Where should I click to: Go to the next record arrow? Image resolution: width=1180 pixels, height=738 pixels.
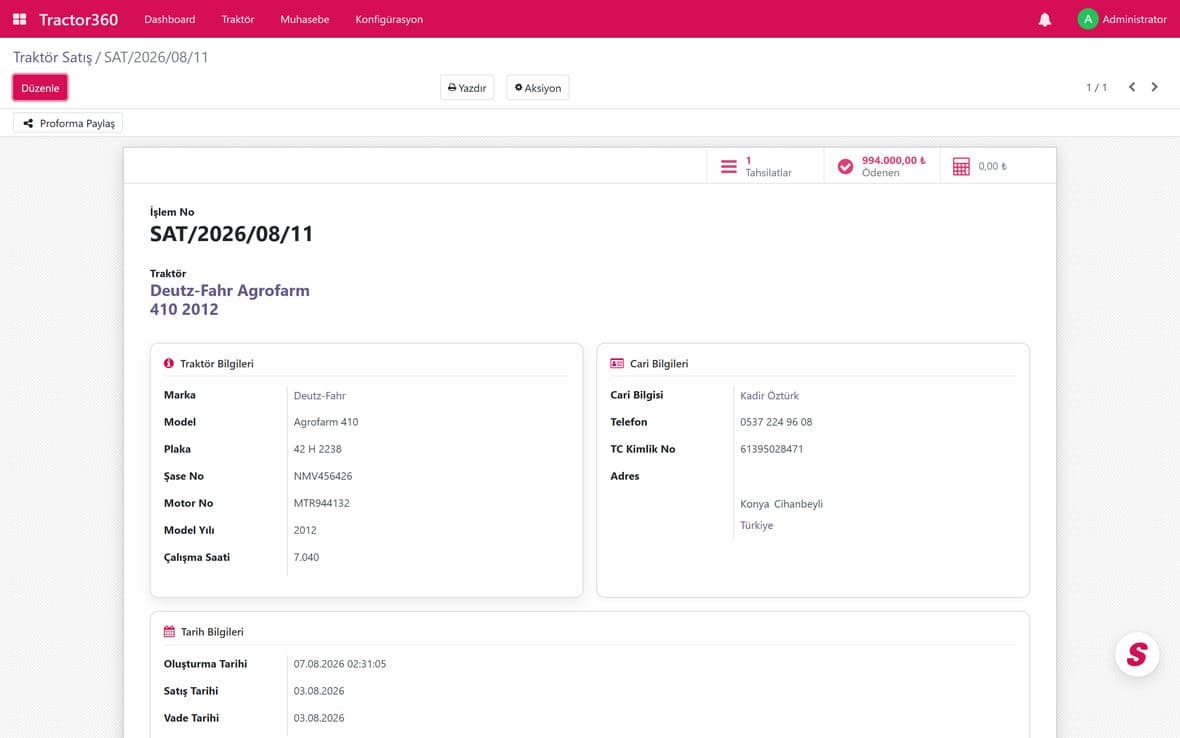[1154, 87]
